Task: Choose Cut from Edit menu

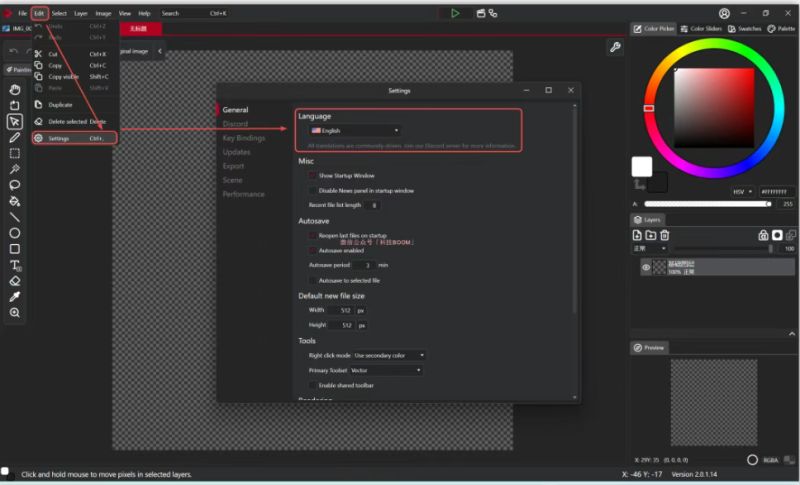Action: coord(75,54)
